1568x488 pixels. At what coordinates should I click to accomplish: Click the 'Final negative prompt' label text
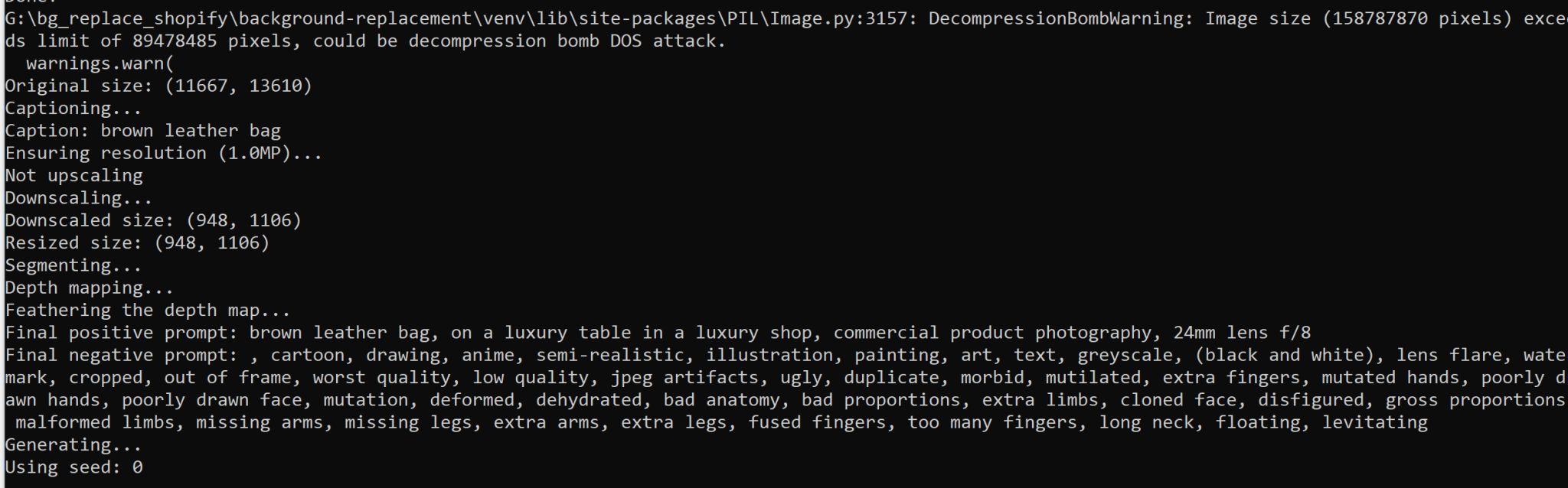pyautogui.click(x=121, y=355)
